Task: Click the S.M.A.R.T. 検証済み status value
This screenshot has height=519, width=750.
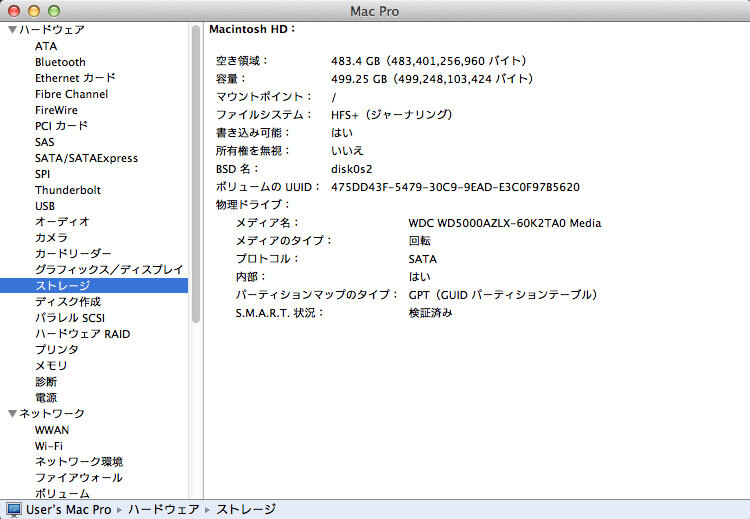Action: (430, 313)
